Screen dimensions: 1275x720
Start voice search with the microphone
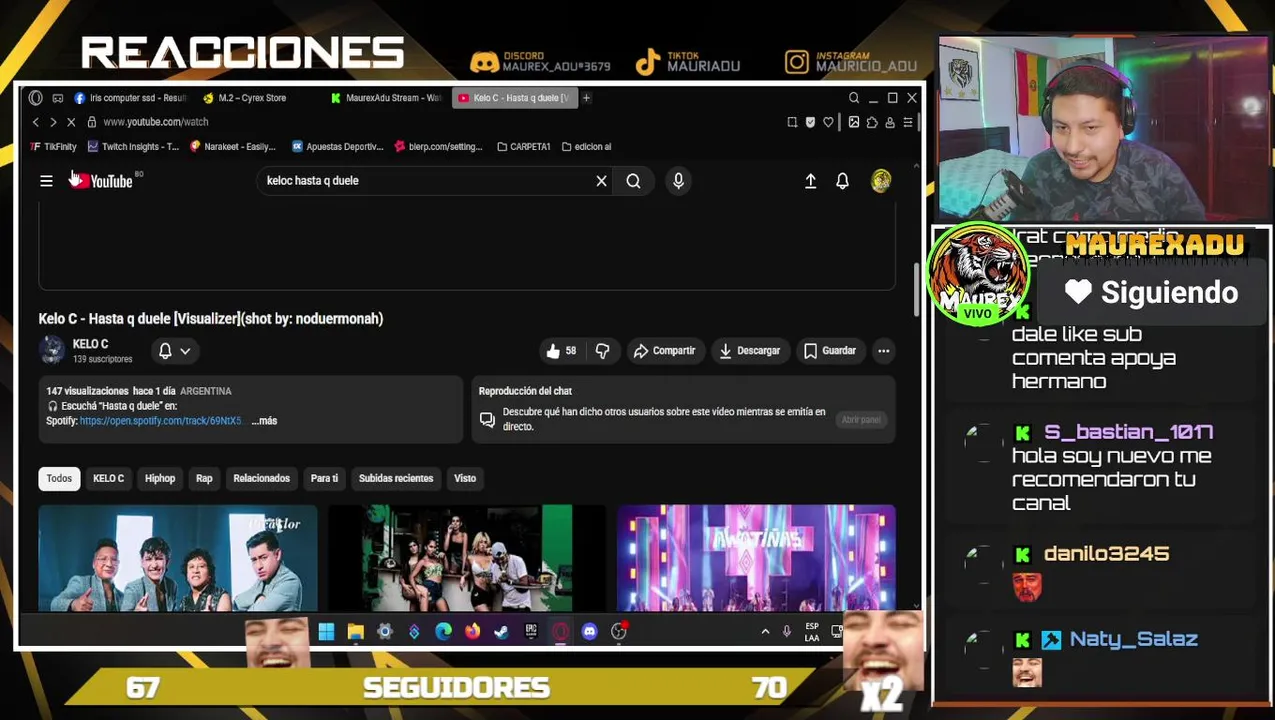[x=678, y=181]
